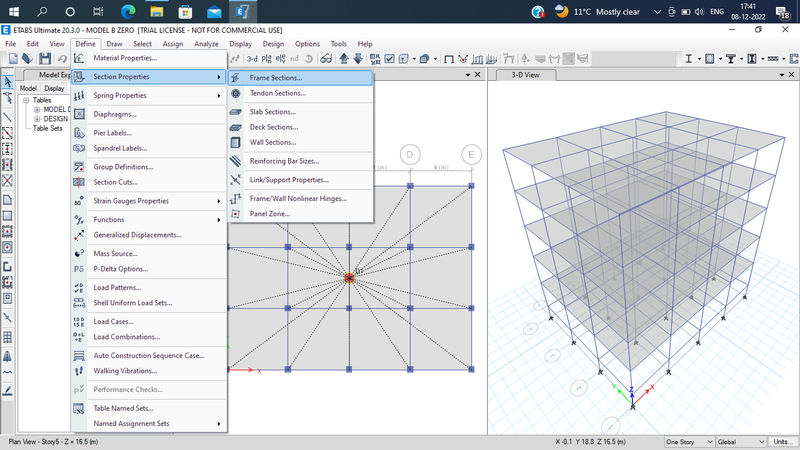This screenshot has width=800, height=450.
Task: Open the Define menu
Action: click(x=85, y=44)
